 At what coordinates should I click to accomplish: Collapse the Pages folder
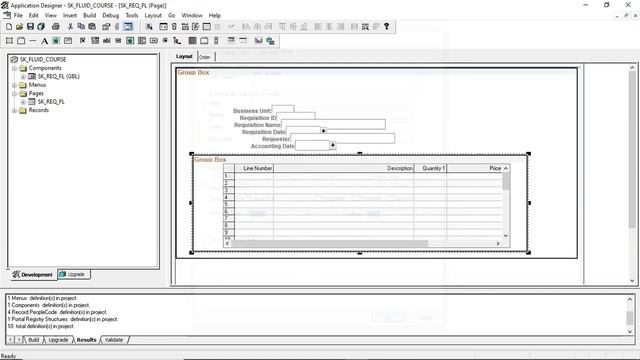point(14,93)
